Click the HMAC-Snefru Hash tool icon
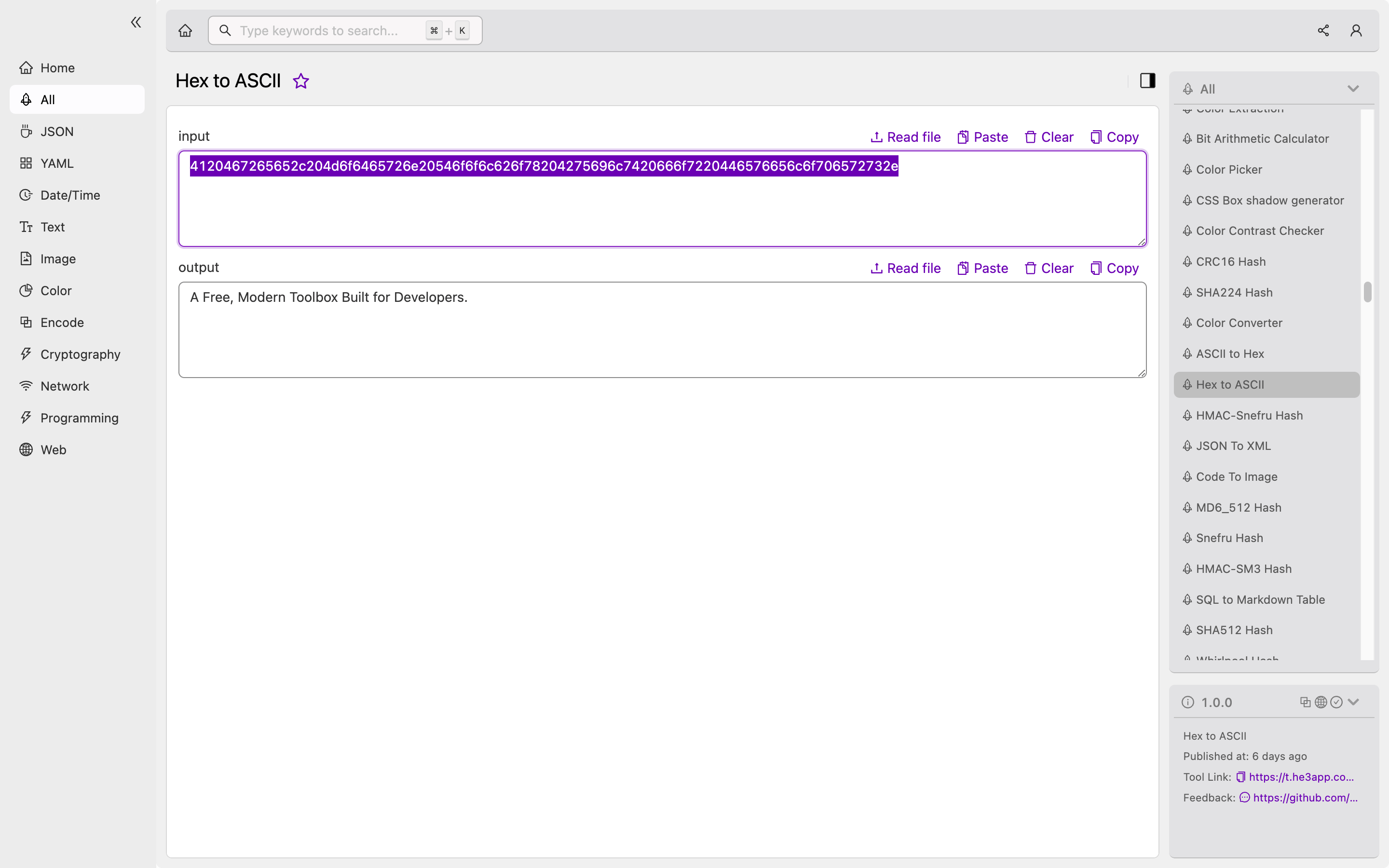1389x868 pixels. (x=1187, y=415)
